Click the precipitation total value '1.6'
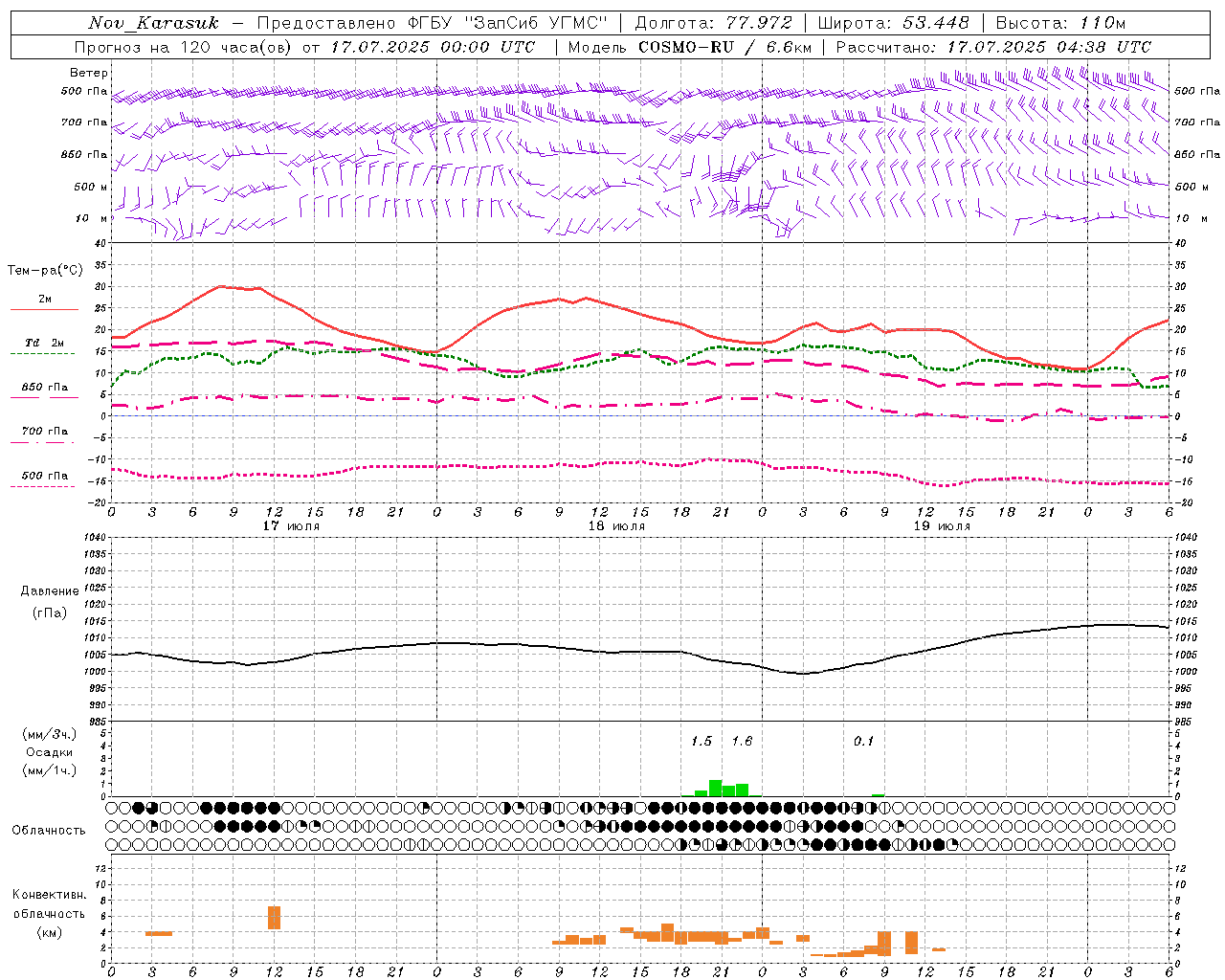 [x=742, y=741]
